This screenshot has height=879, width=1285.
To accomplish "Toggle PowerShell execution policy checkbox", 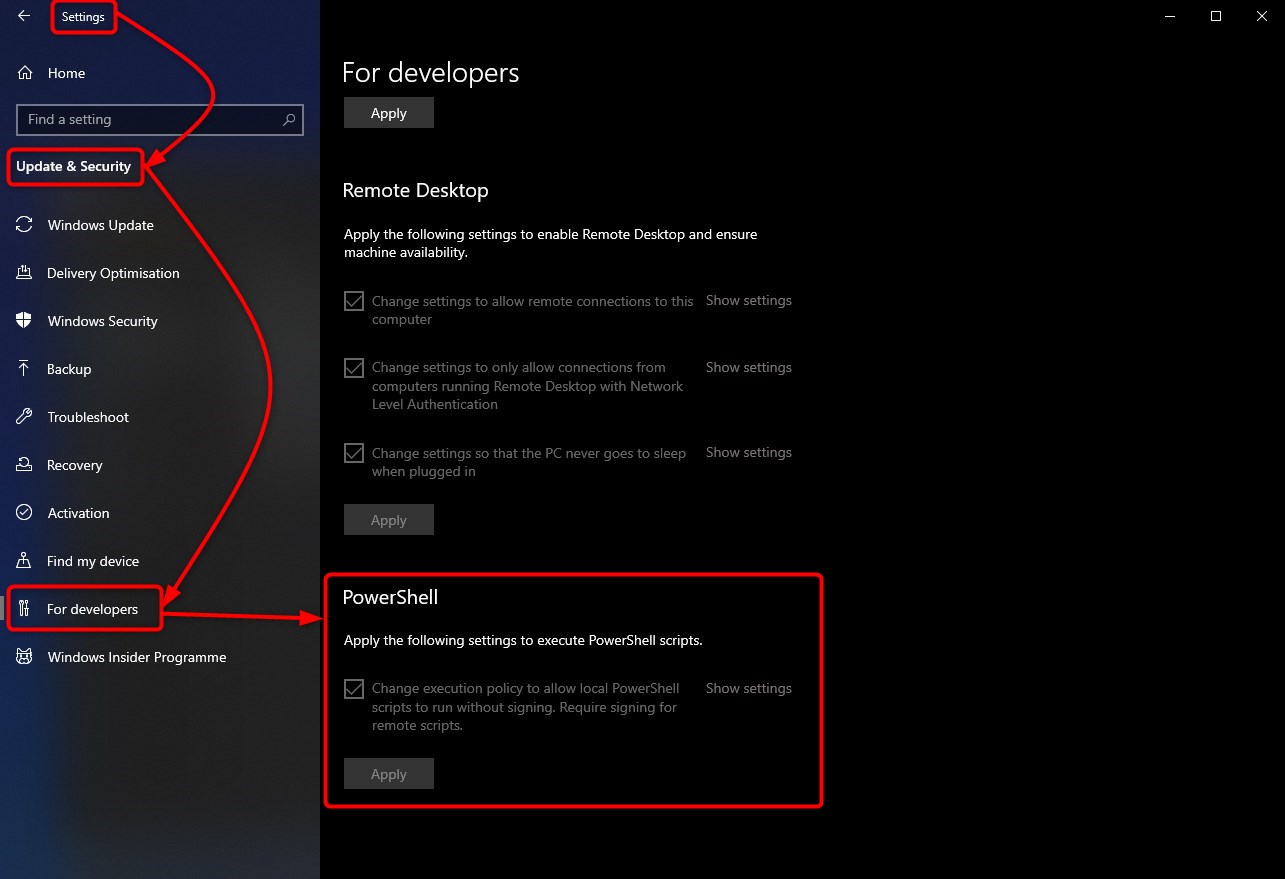I will 354,689.
